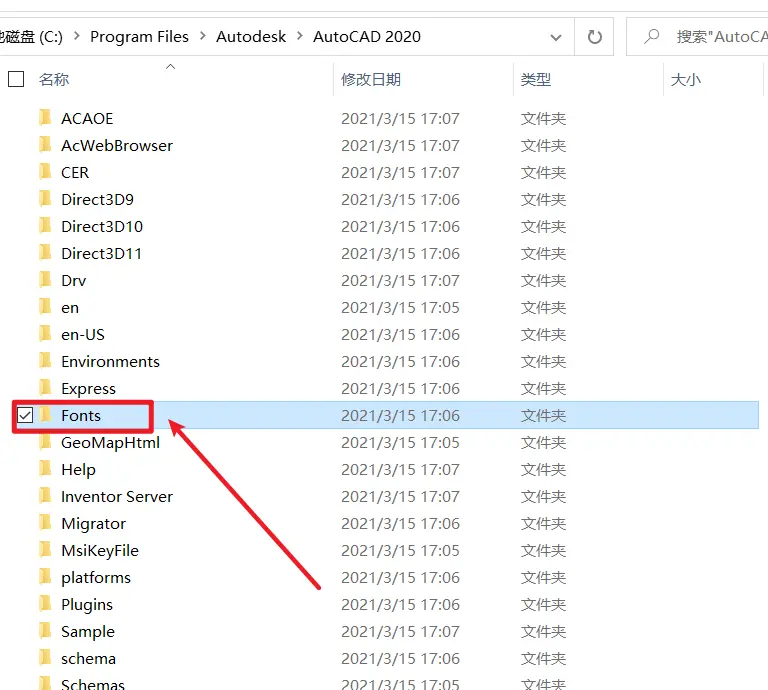Select the CER folder name
The height and width of the screenshot is (690, 768).
click(75, 172)
